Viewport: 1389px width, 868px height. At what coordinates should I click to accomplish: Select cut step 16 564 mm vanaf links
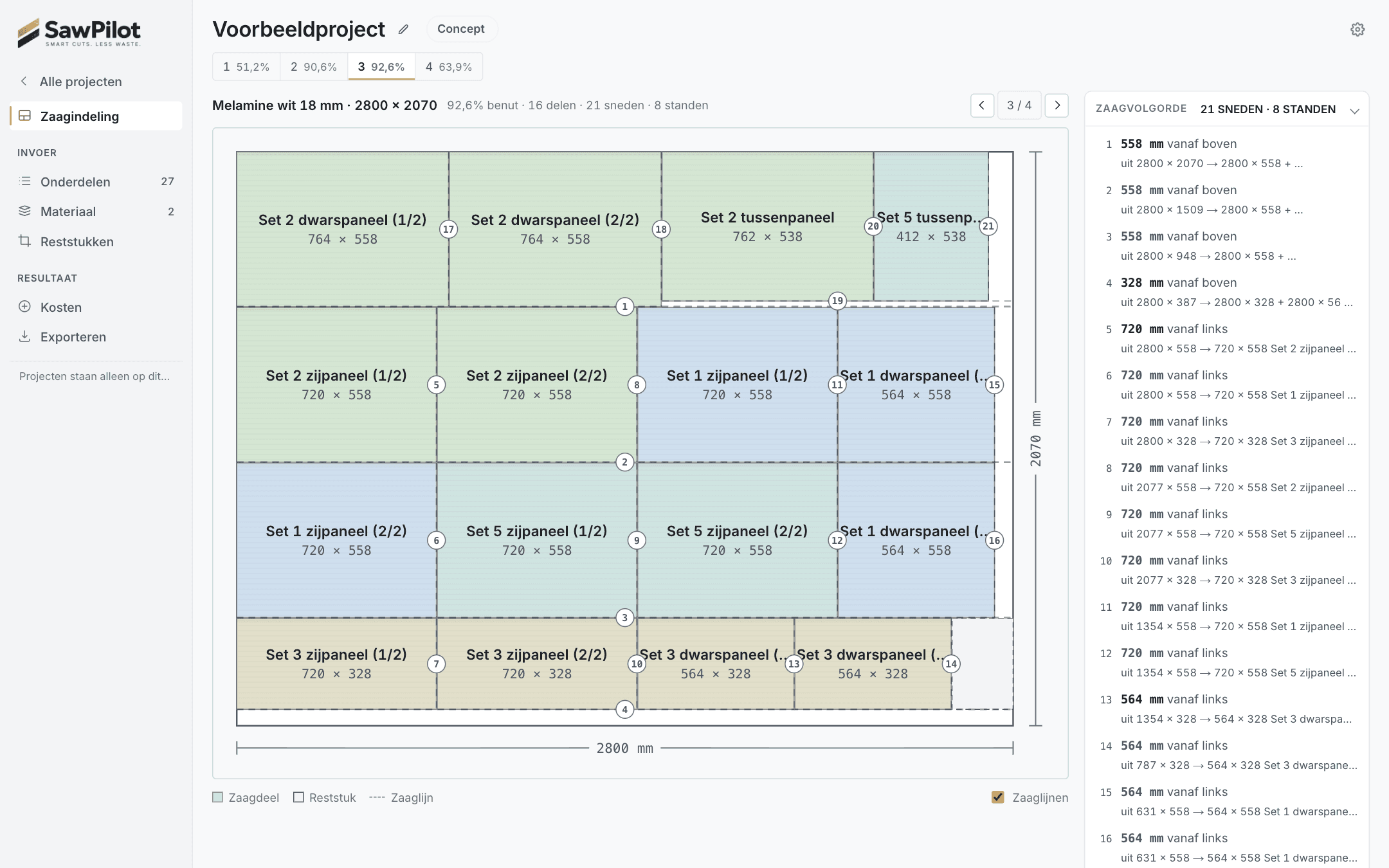coord(1227,847)
